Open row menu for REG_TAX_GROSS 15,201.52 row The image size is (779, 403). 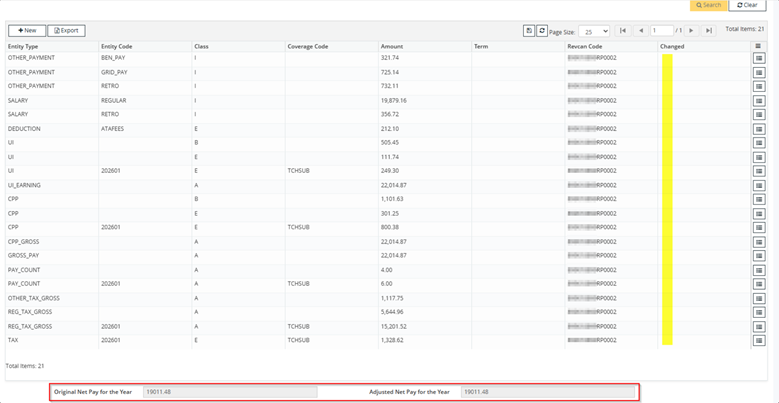pos(759,327)
